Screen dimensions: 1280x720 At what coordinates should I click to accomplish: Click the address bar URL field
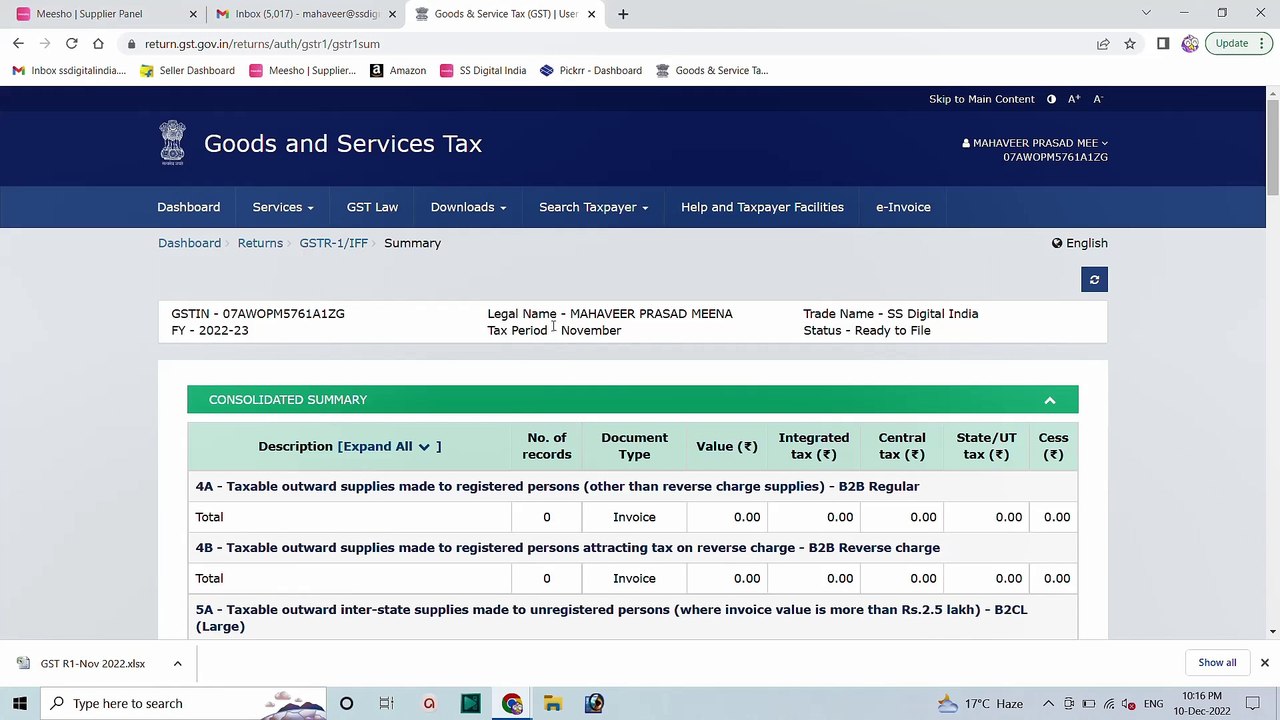(600, 44)
